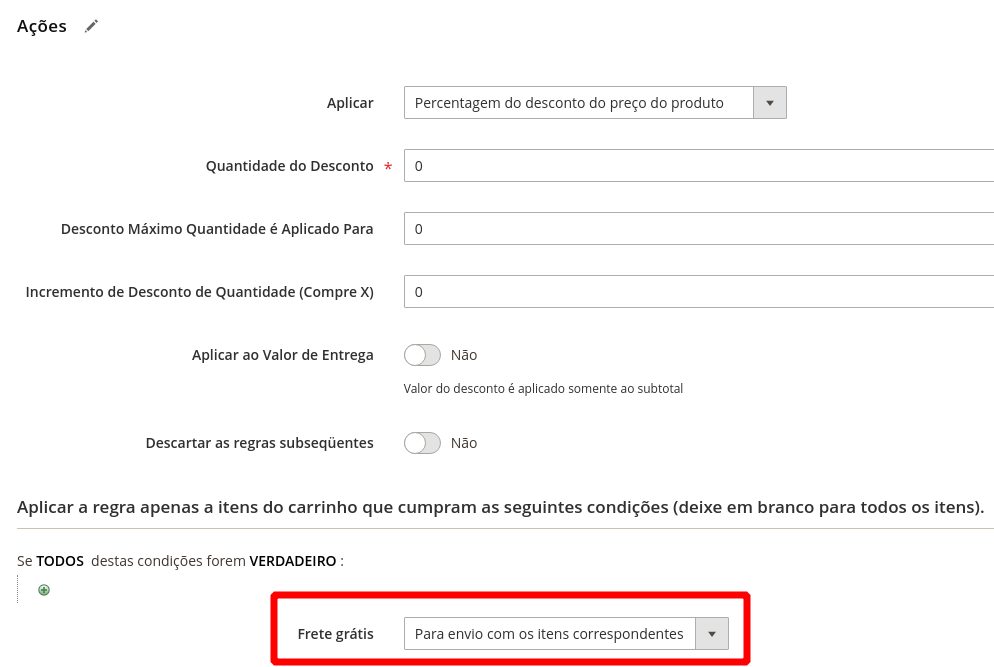Focus the Incremento de Desconto de Quantidade input
This screenshot has width=994, height=667.
click(699, 292)
